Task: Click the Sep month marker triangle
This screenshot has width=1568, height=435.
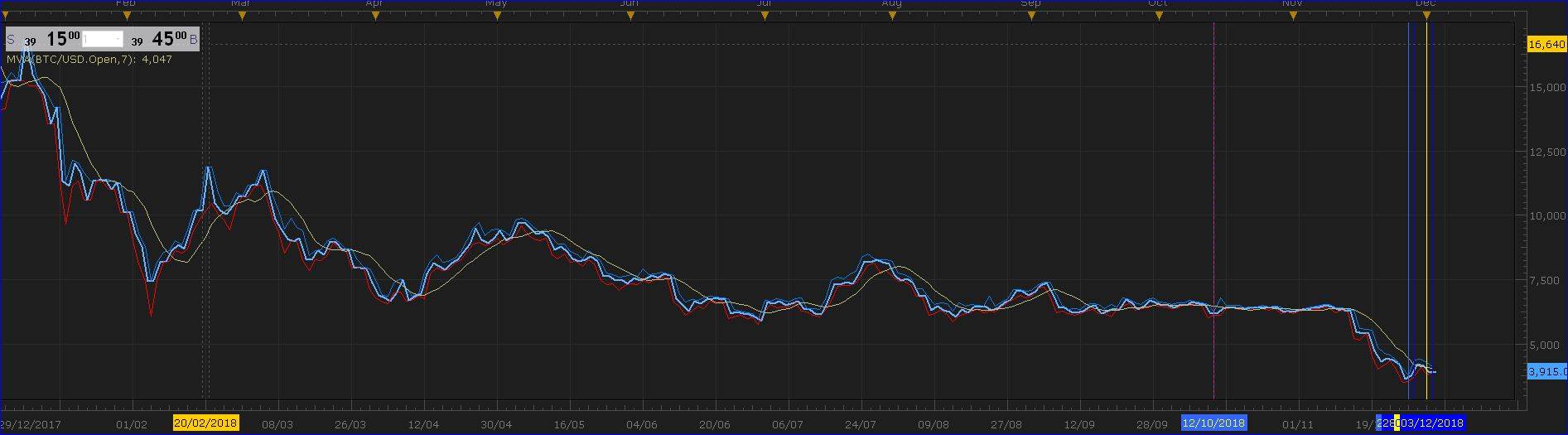Action: click(x=1030, y=15)
